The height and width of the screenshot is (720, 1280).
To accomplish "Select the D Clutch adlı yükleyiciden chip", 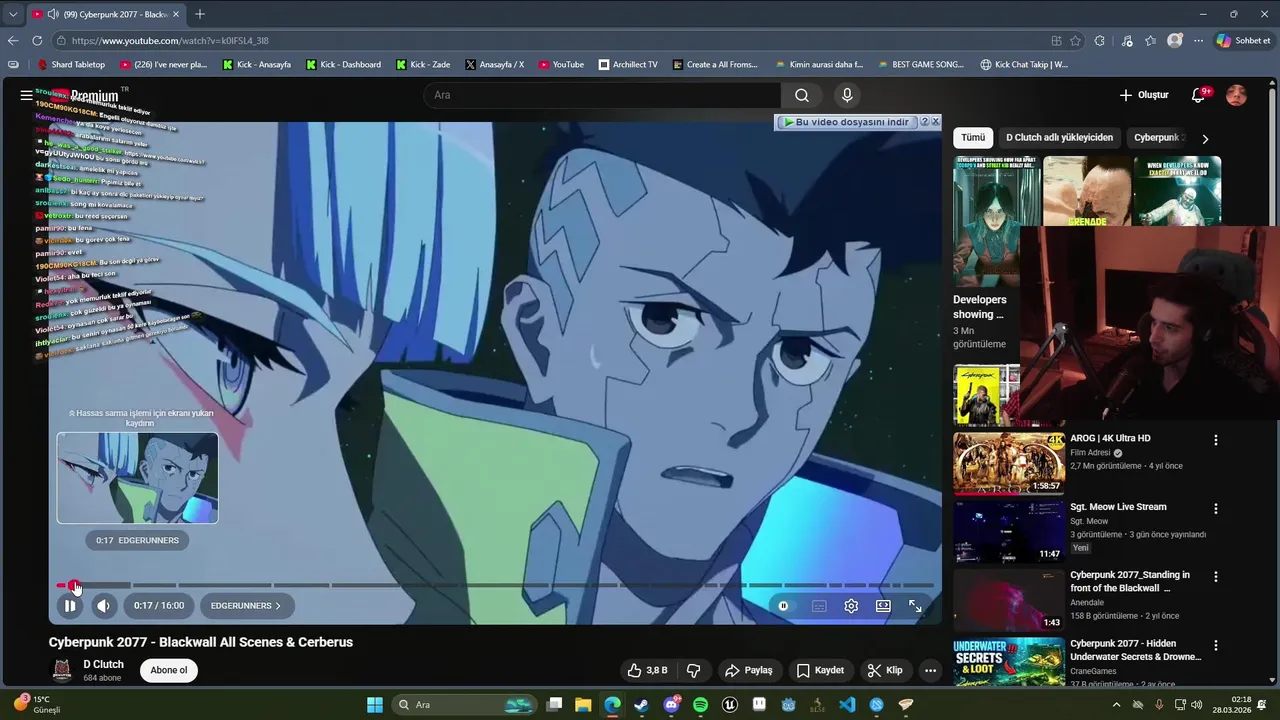I will [x=1059, y=138].
